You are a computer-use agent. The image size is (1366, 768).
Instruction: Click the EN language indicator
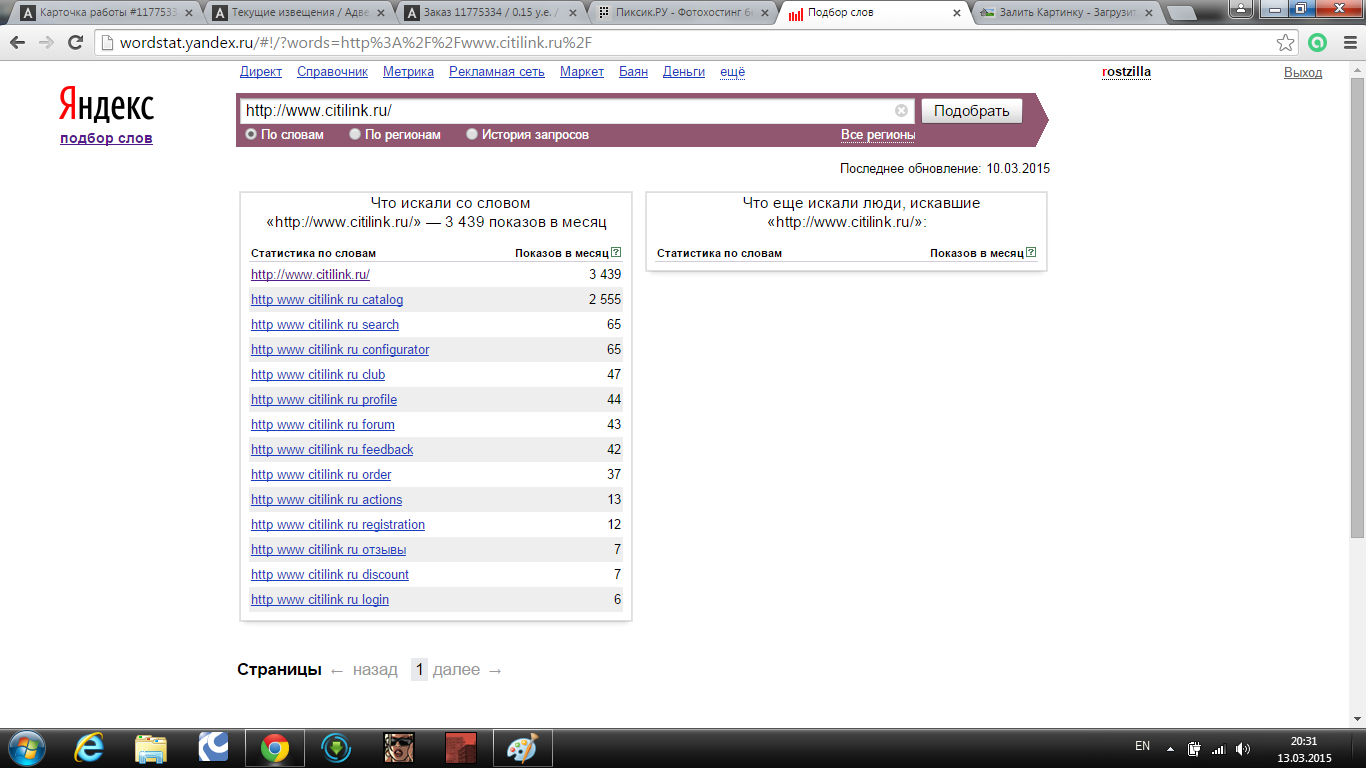(x=1142, y=746)
